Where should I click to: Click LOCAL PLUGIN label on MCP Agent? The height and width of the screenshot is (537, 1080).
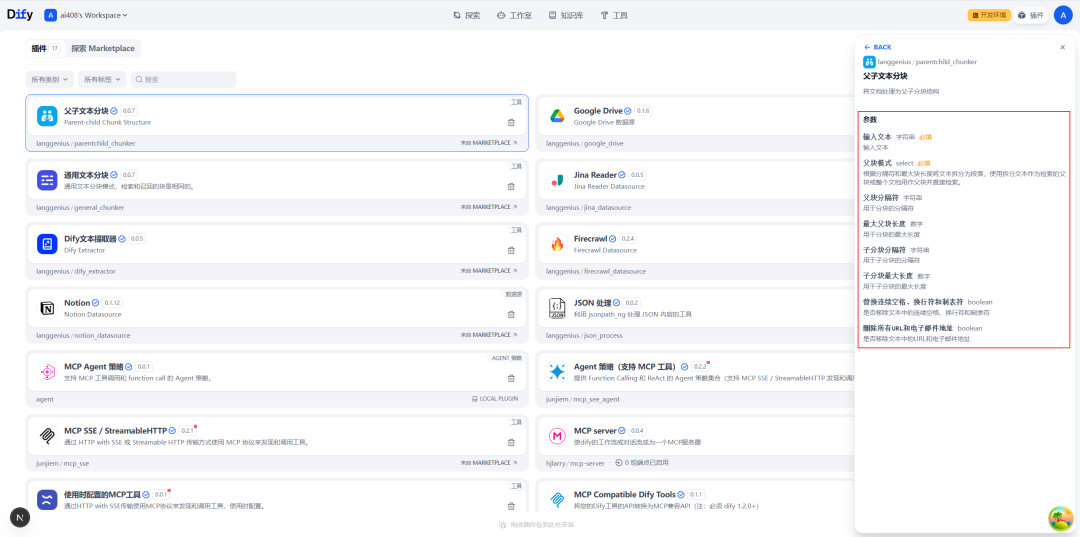coord(495,399)
